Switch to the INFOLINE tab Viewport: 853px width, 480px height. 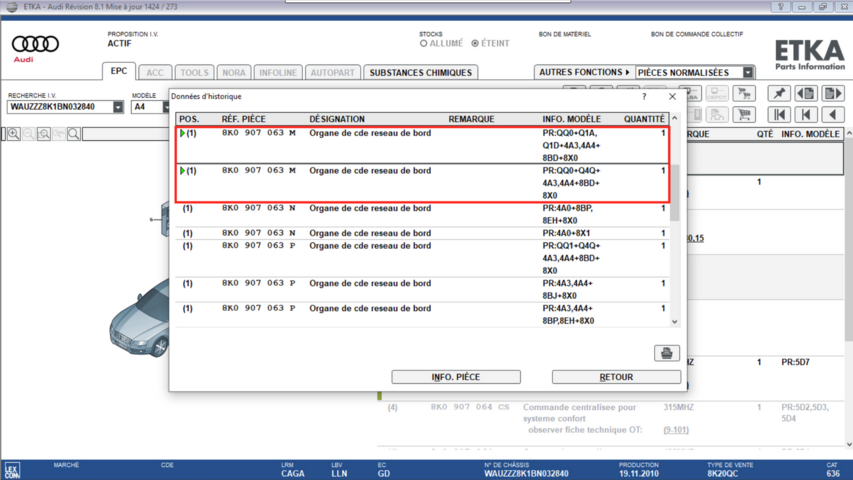pos(278,73)
